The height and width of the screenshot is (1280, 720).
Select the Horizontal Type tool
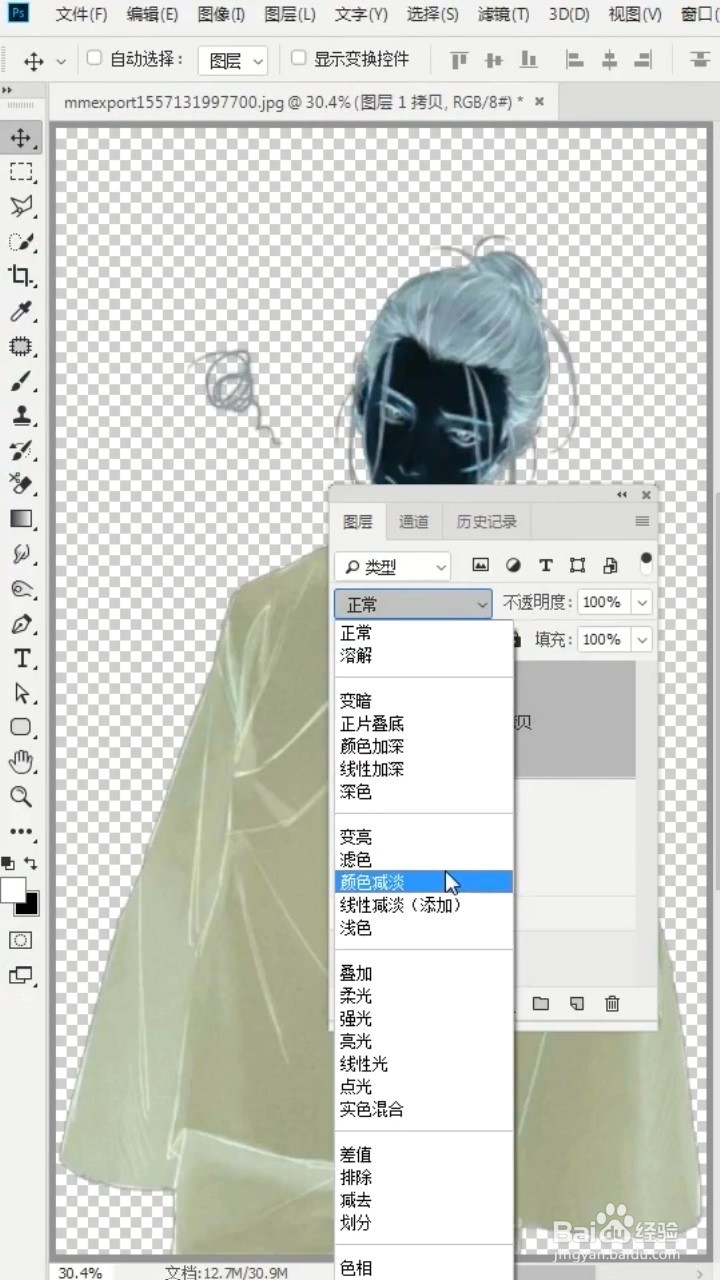[21, 658]
